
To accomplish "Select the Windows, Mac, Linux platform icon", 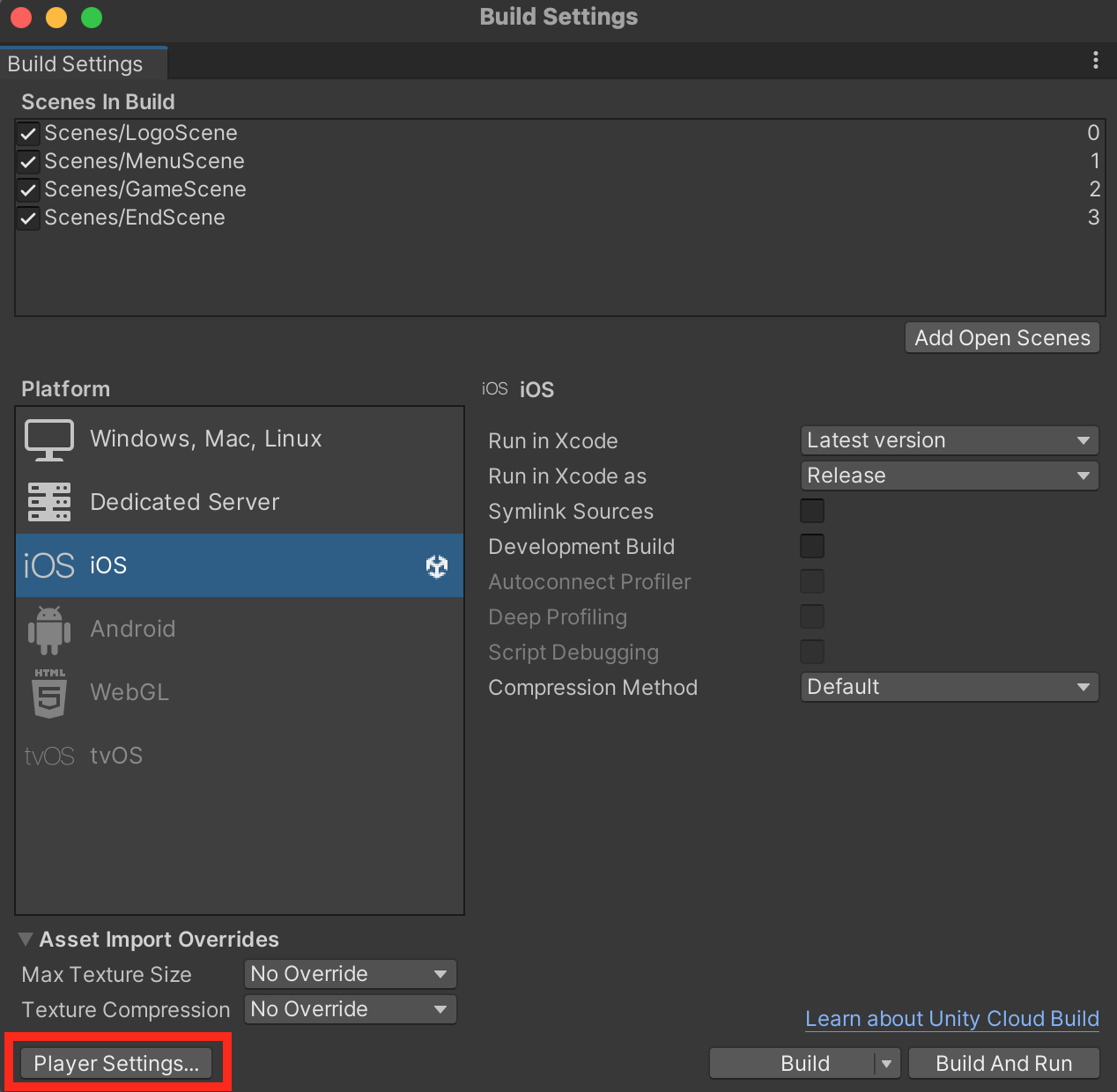I will (49, 439).
